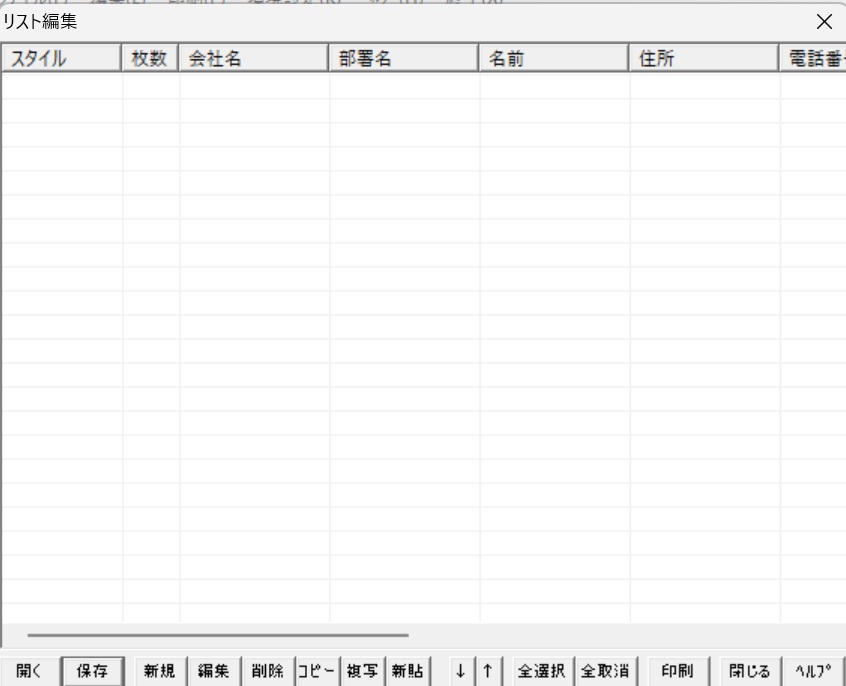Viewport: 846px width, 686px height.
Task: Sort by スタイル column header
Action: tap(61, 60)
